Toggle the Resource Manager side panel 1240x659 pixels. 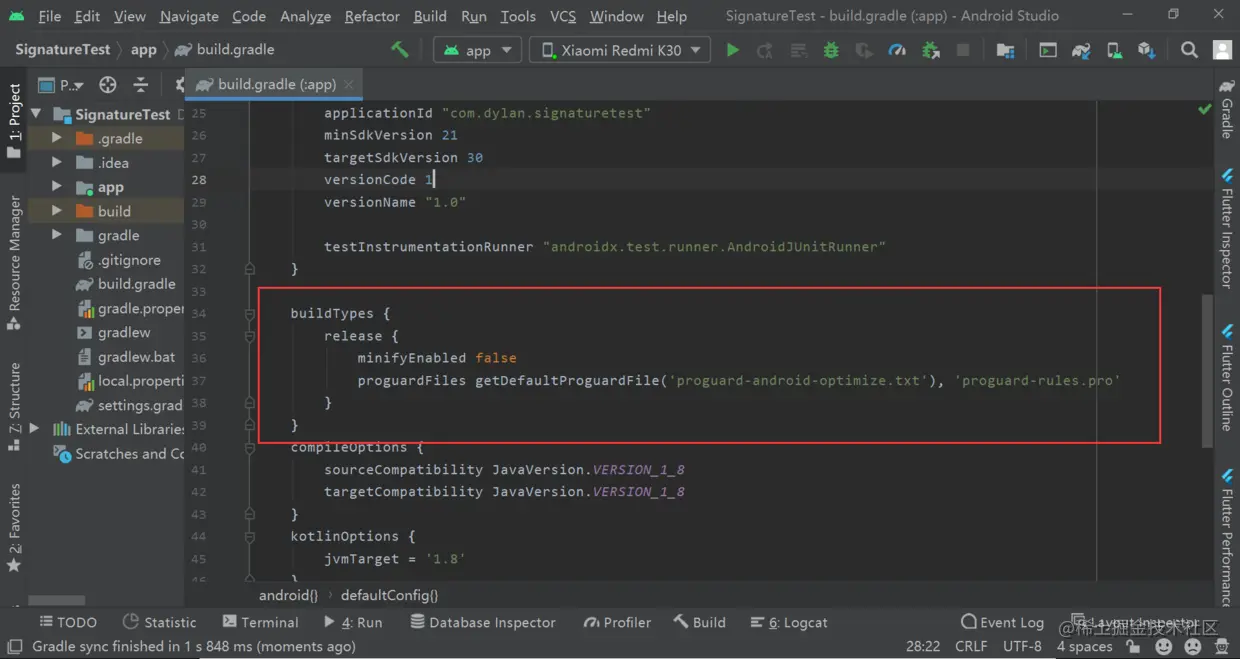click(14, 263)
